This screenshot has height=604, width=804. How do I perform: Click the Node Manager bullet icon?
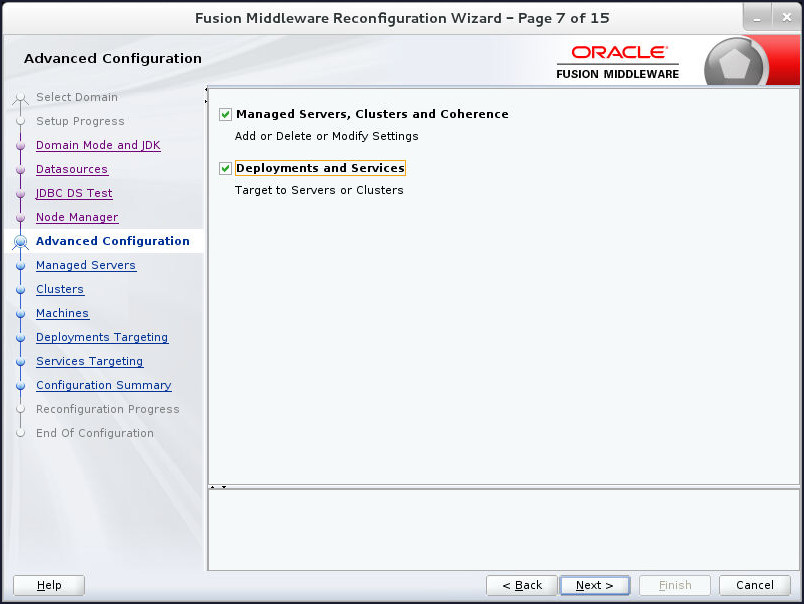click(21, 218)
